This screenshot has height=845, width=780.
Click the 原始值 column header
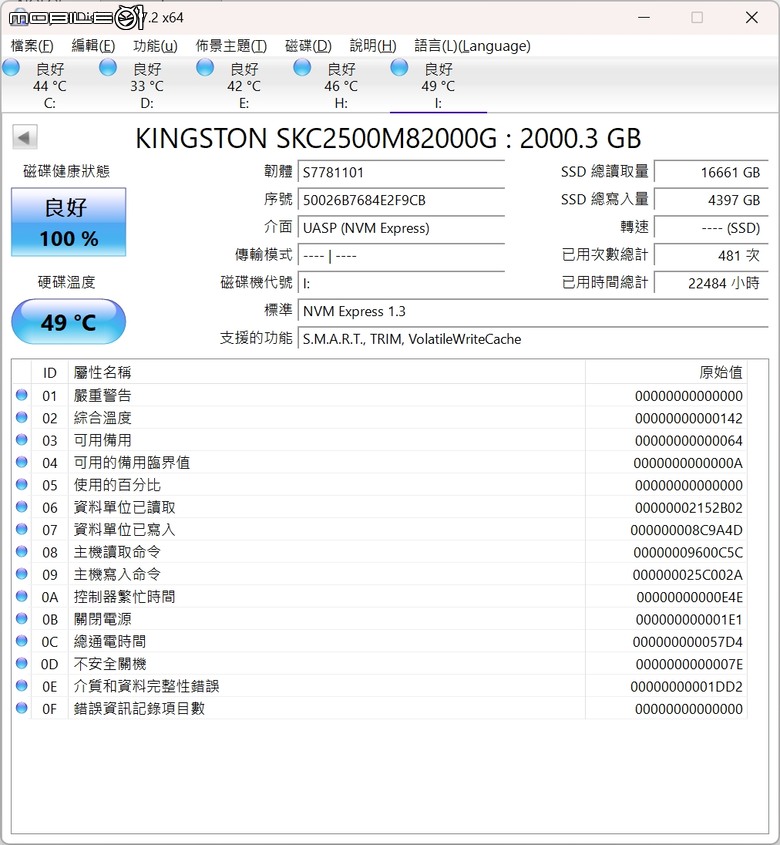pos(666,372)
